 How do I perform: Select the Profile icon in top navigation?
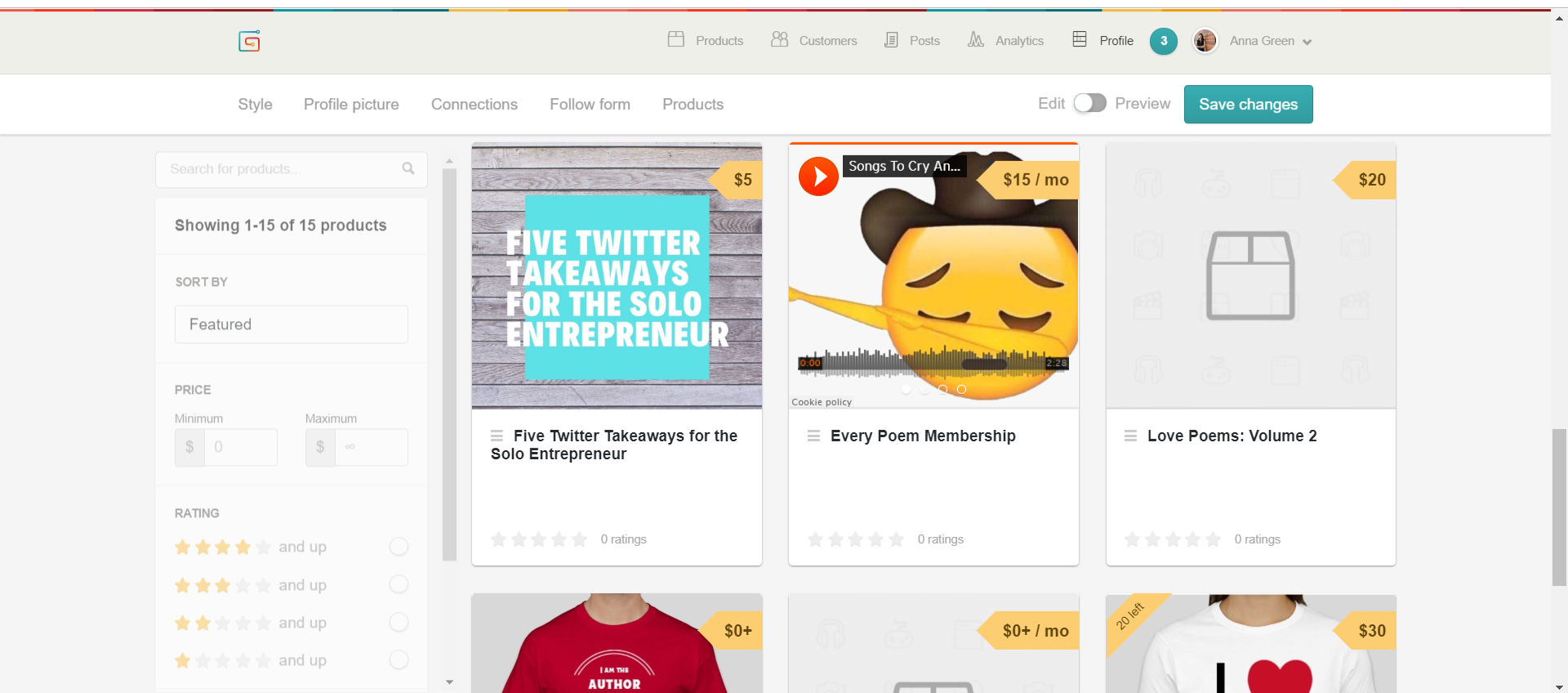point(1079,38)
